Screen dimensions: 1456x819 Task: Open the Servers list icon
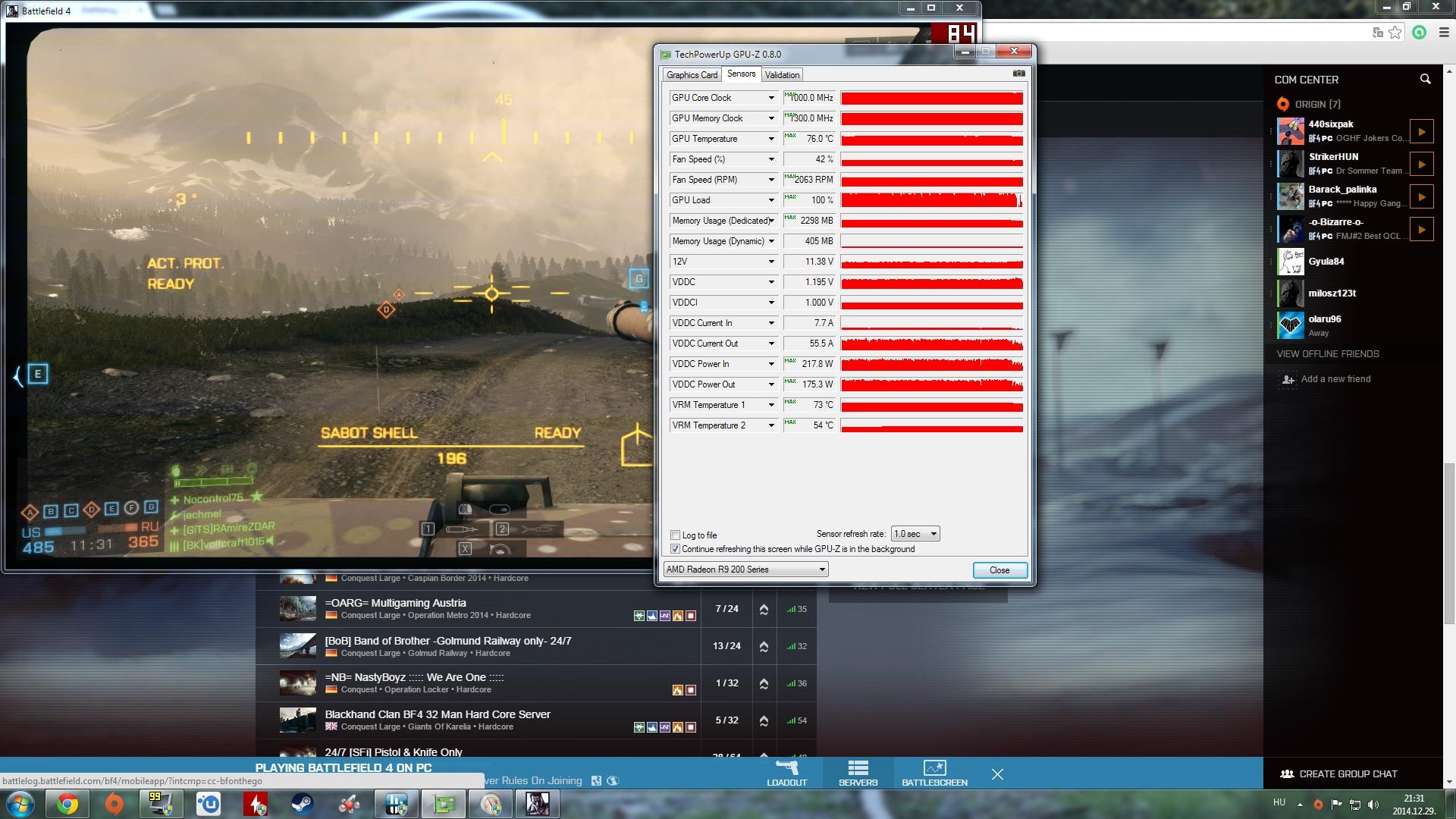[858, 768]
